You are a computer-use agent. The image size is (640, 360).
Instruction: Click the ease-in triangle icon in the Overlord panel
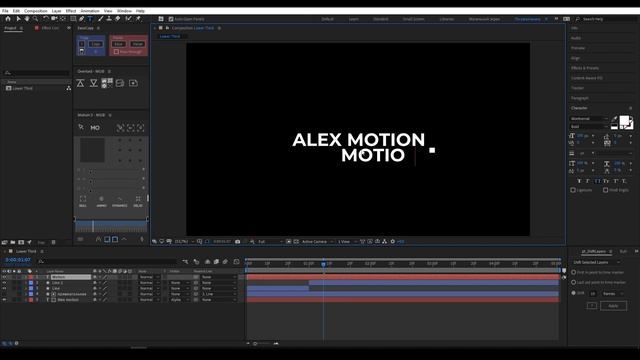coord(80,83)
